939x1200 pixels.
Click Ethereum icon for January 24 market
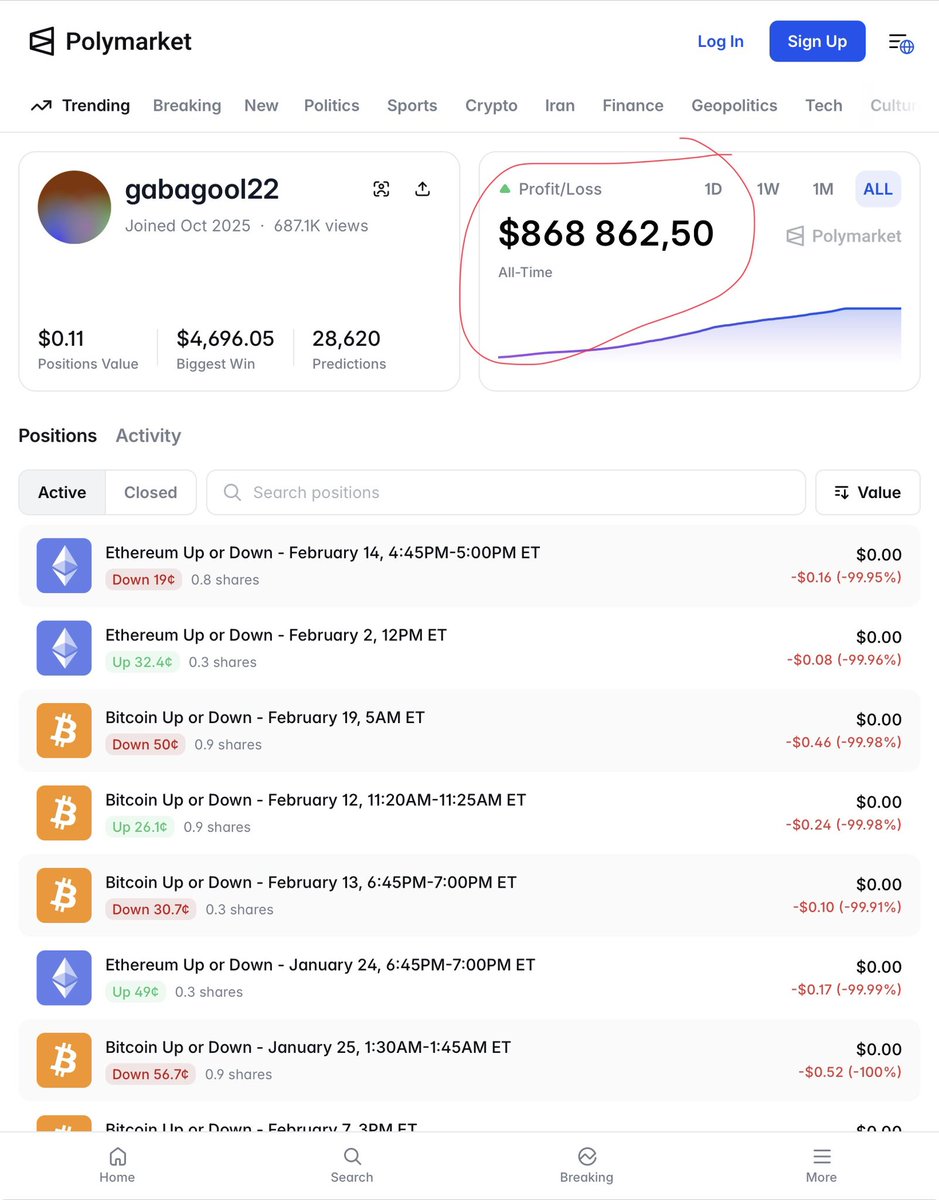64,977
